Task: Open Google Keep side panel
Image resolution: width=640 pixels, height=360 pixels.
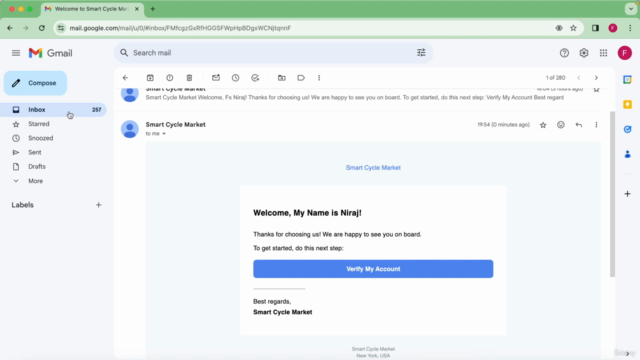Action: click(627, 104)
